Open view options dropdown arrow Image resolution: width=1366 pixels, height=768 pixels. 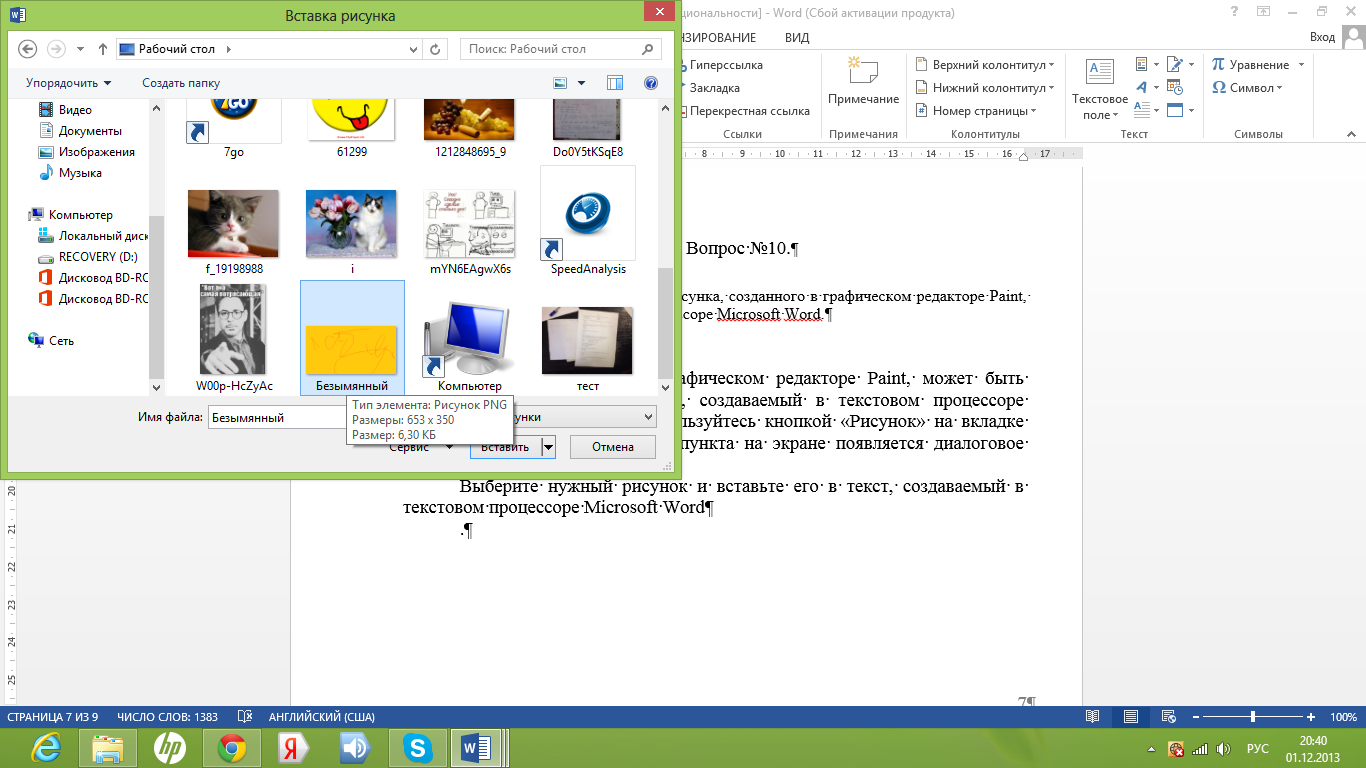click(581, 83)
